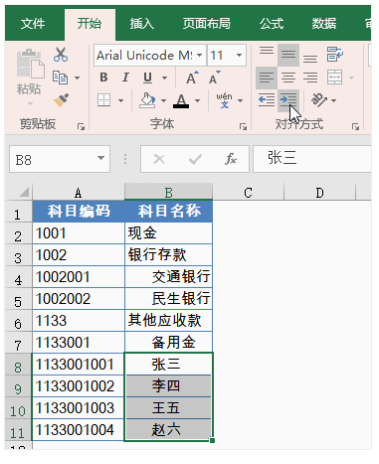Open fill color dropdown arrow
Screen dimensions: 379x464
163,100
